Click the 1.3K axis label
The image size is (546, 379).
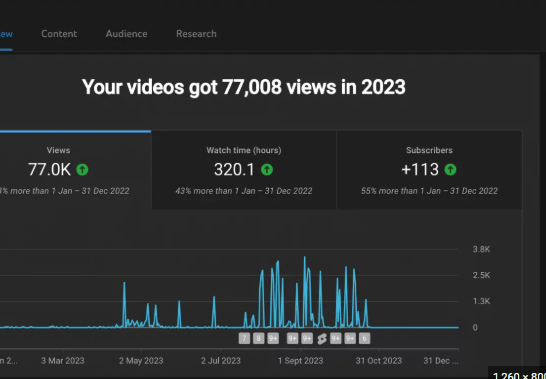click(x=482, y=301)
